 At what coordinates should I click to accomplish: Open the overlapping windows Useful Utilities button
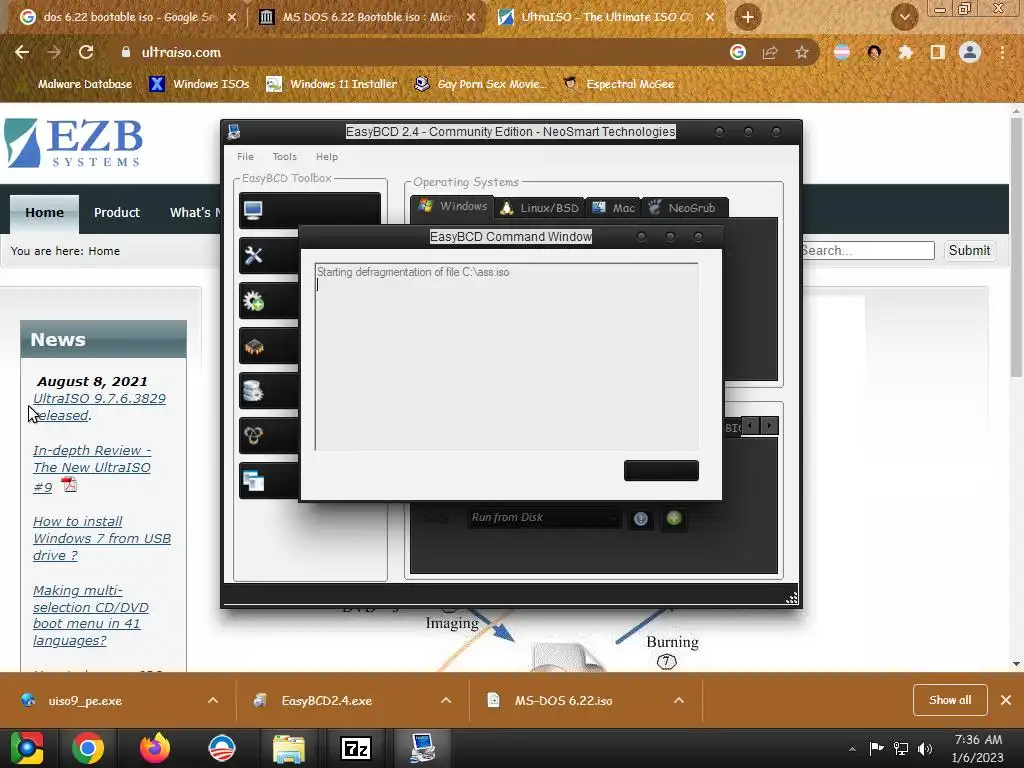point(269,481)
